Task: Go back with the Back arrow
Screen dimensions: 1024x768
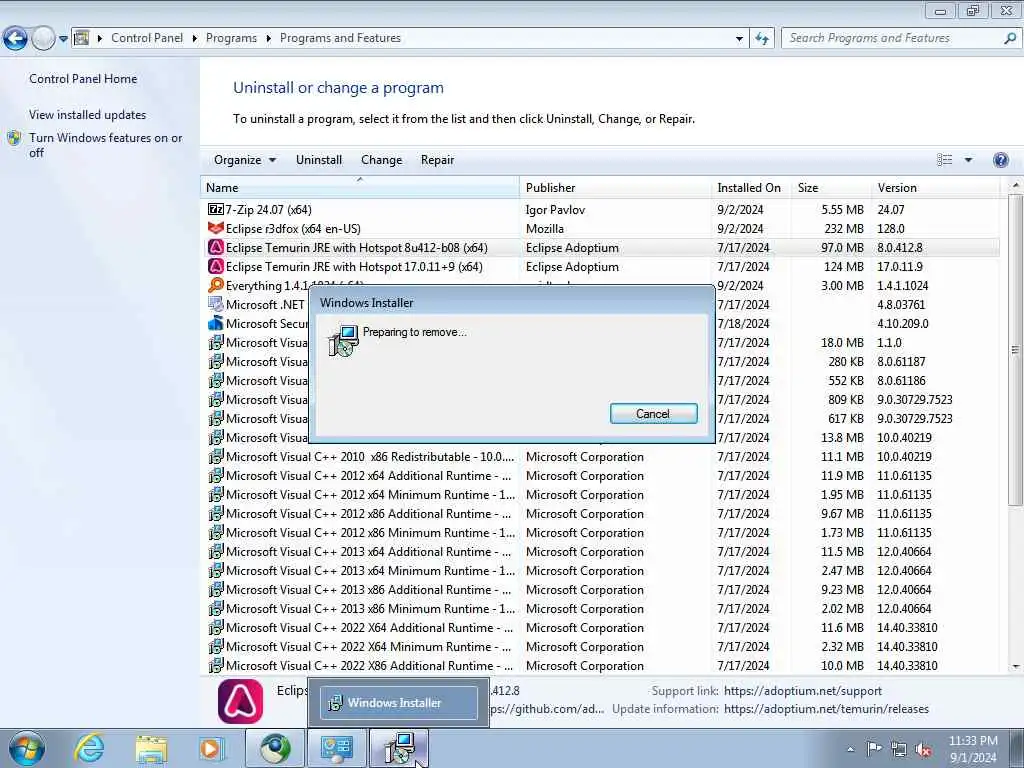Action: (16, 38)
